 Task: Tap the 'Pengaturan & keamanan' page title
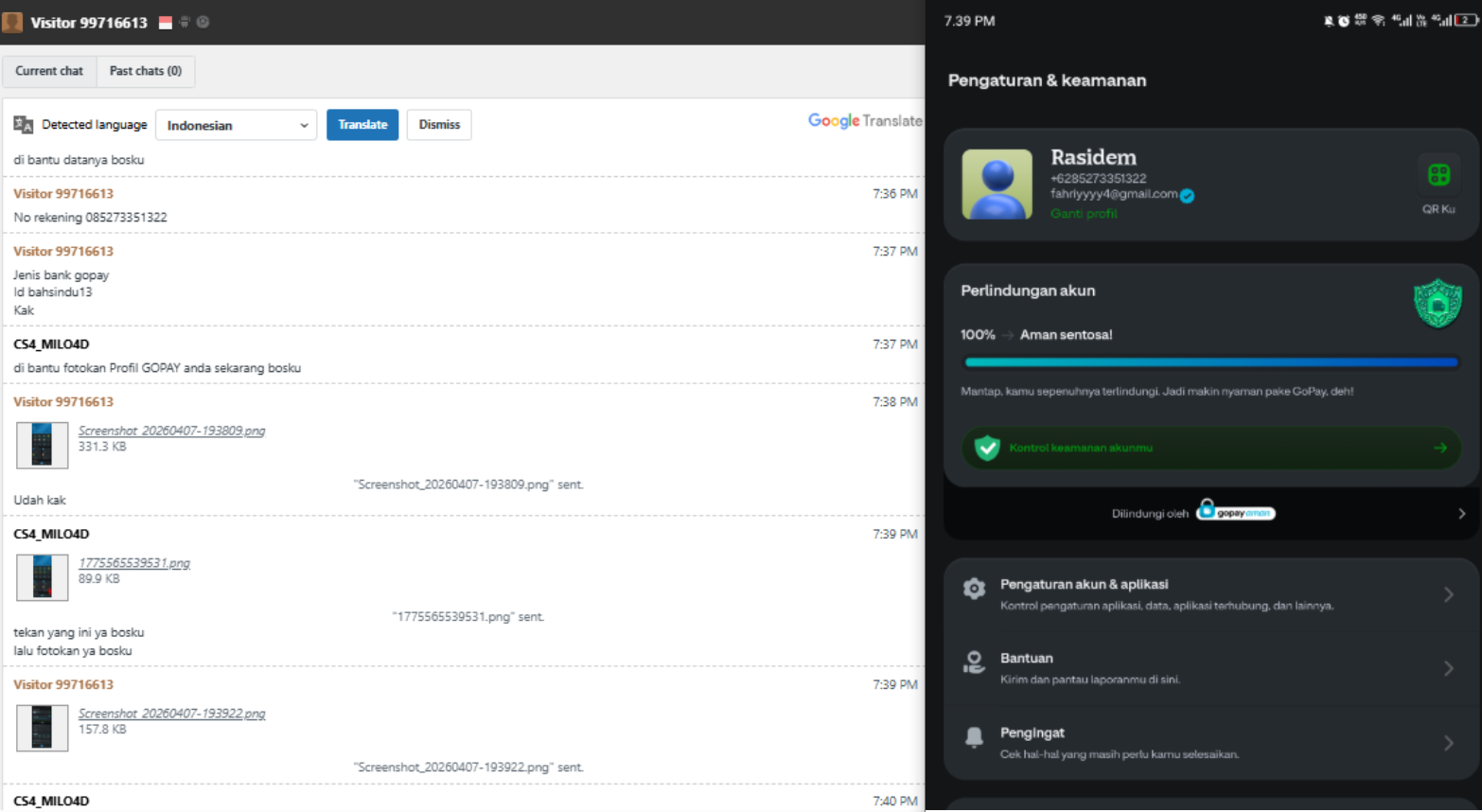tap(1047, 80)
